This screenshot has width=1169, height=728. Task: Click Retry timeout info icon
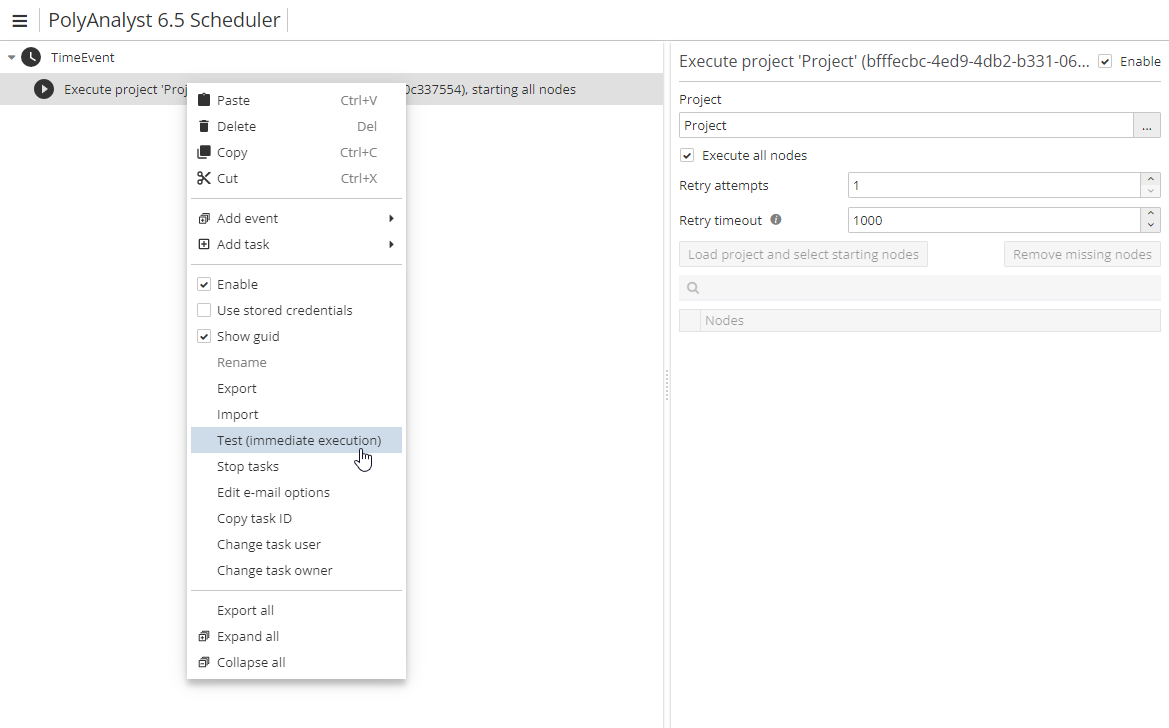776,220
